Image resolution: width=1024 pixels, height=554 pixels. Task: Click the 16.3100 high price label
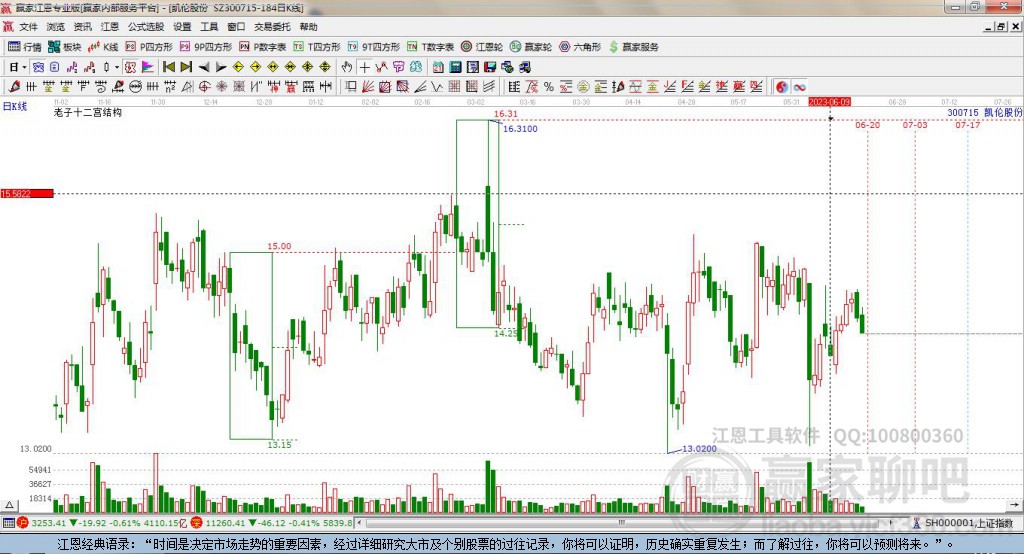(x=520, y=129)
